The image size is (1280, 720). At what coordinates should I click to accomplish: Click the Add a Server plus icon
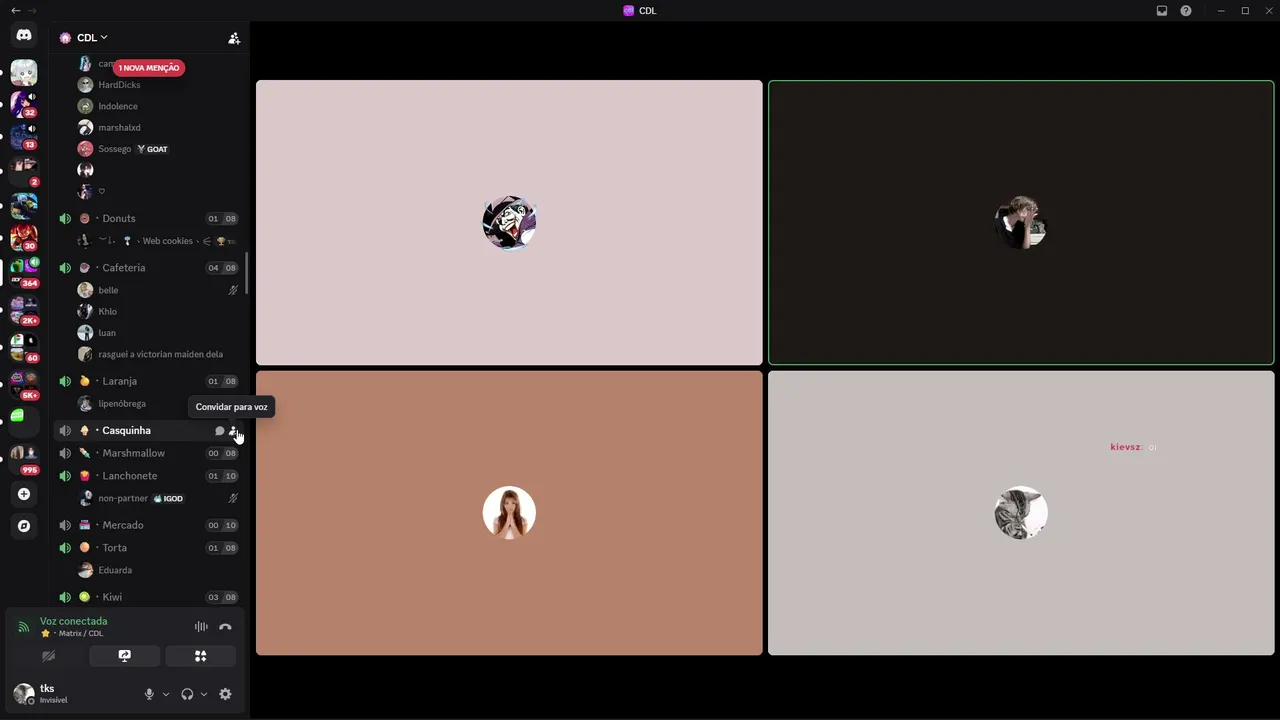click(x=24, y=494)
